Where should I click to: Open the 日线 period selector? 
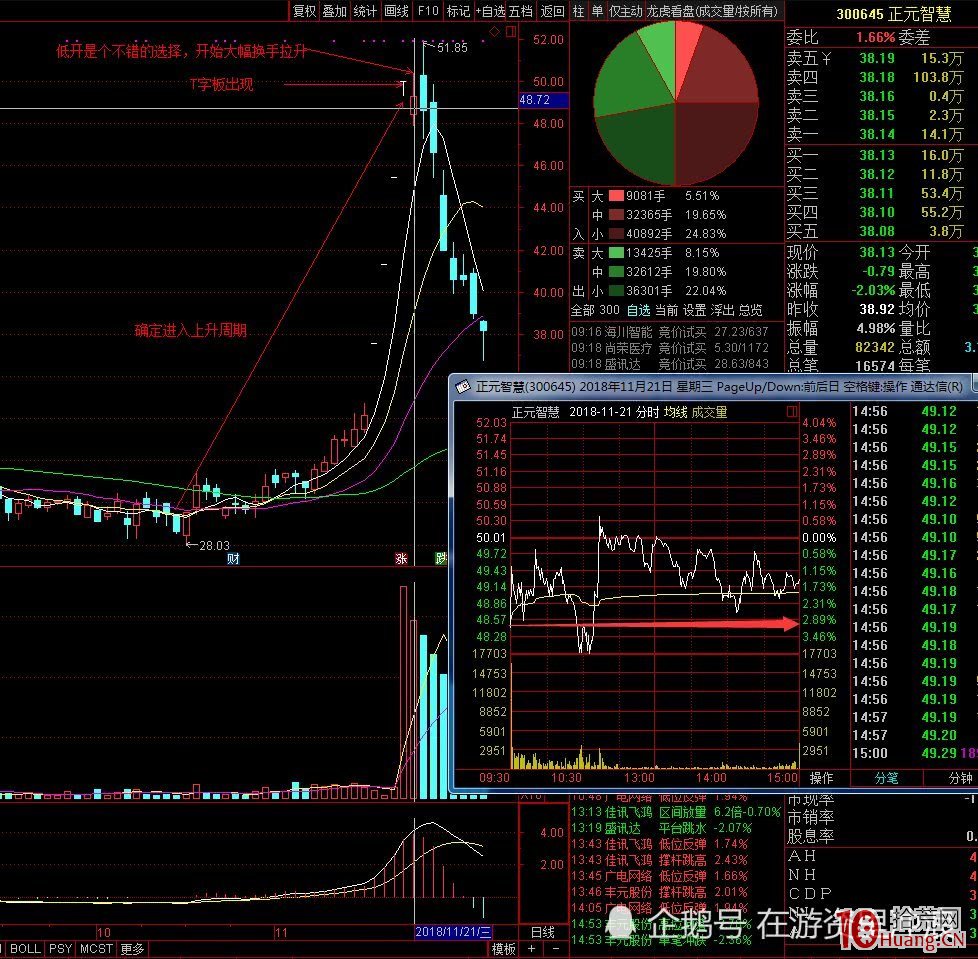pos(543,932)
